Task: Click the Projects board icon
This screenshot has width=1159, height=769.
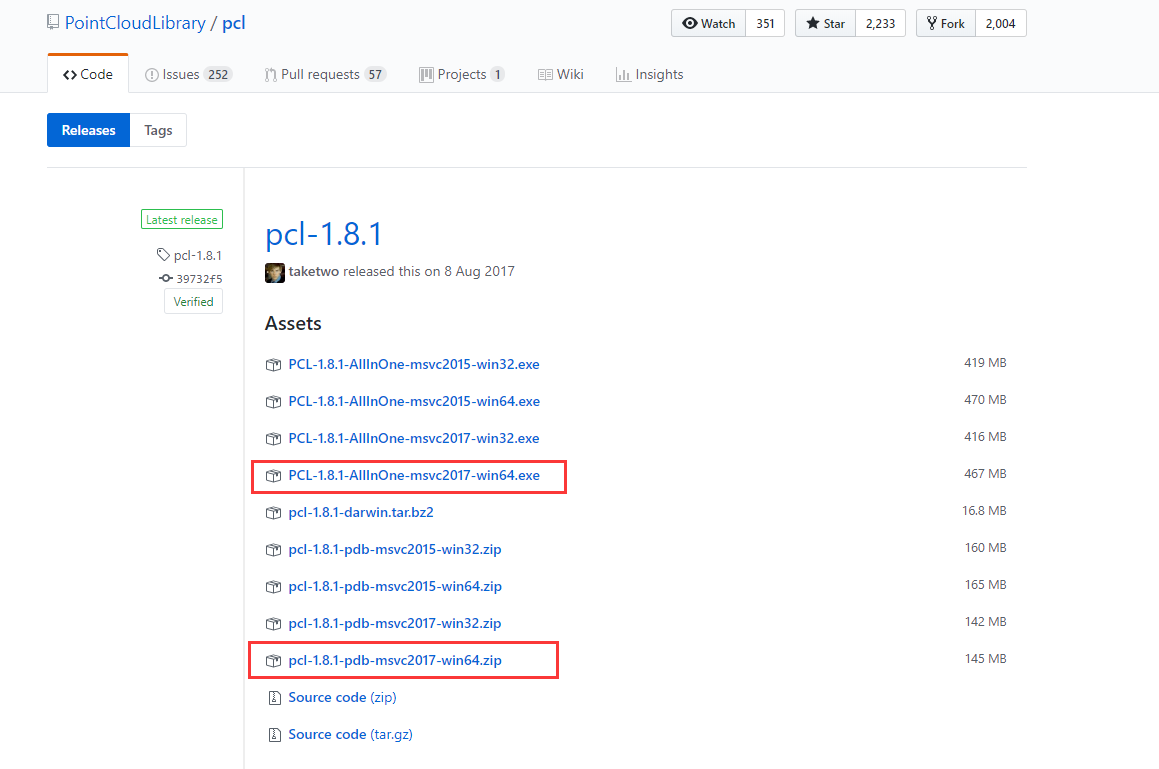Action: point(426,75)
